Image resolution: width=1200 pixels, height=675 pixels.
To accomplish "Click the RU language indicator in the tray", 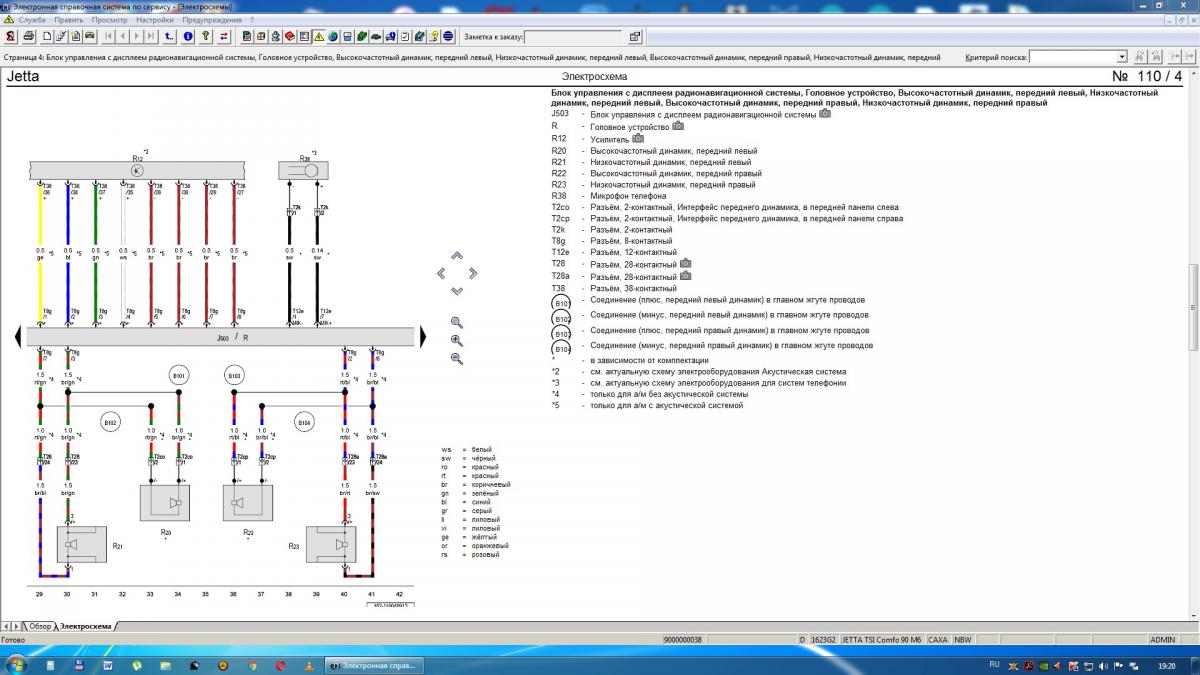I will 994,663.
